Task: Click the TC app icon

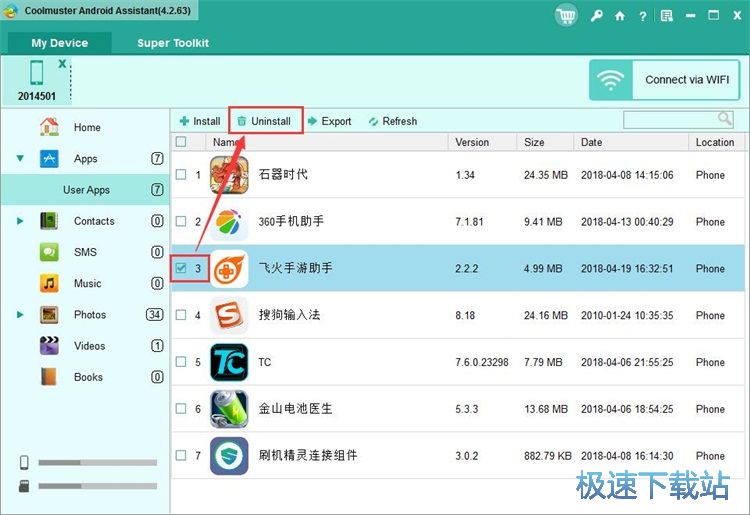Action: 229,362
